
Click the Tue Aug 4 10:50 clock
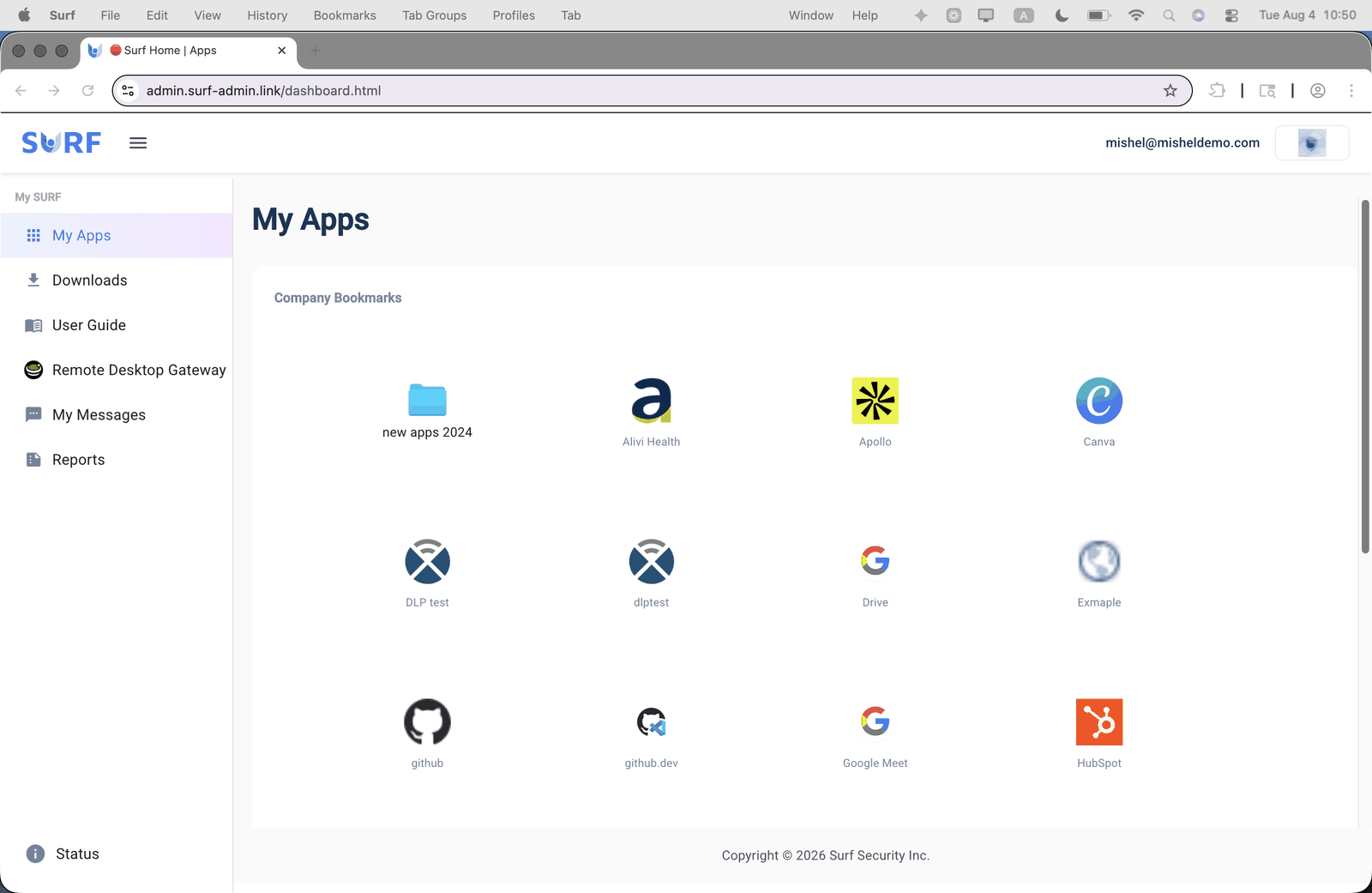click(x=1308, y=15)
